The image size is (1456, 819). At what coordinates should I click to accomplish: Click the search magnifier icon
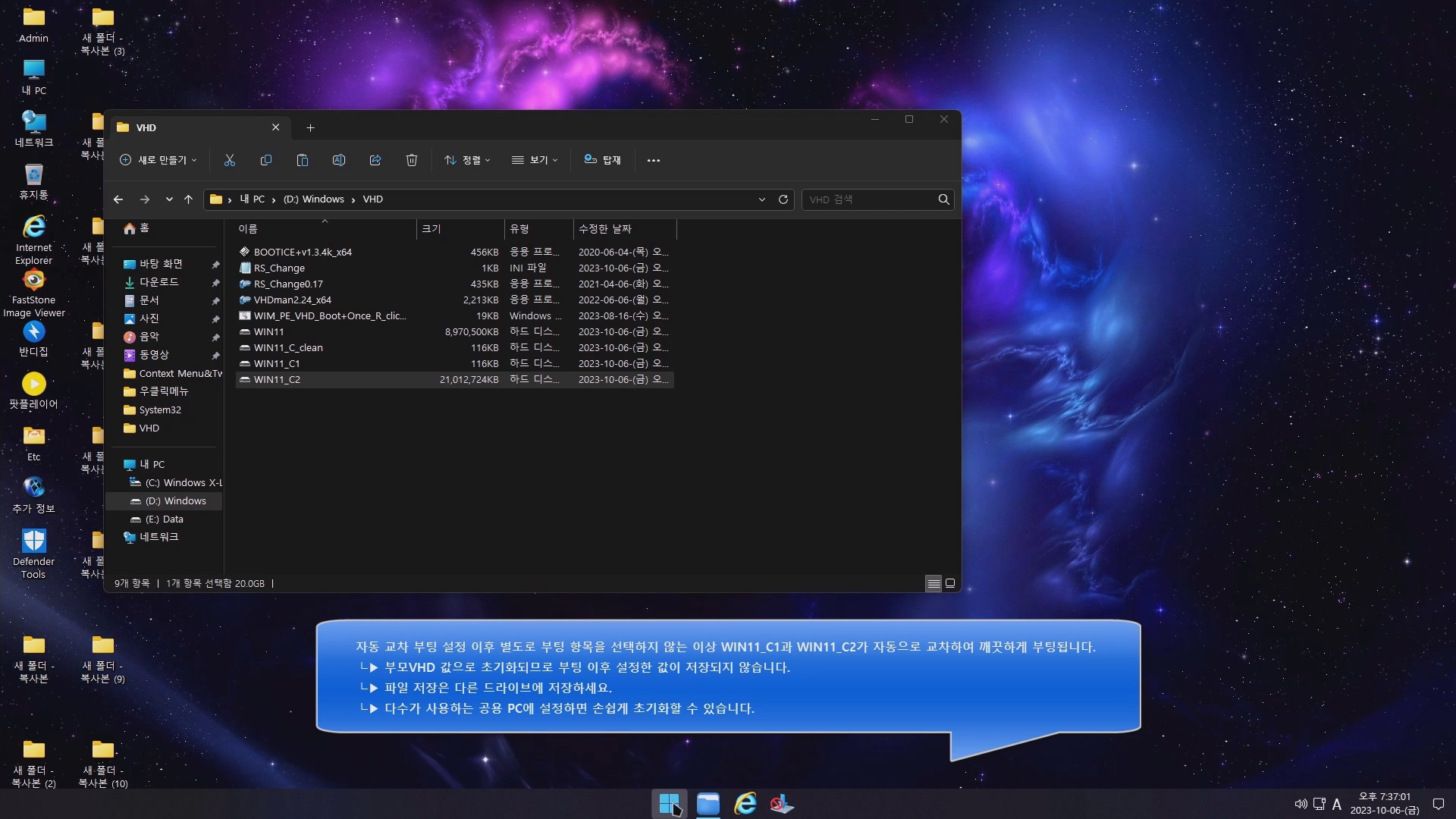click(x=943, y=199)
